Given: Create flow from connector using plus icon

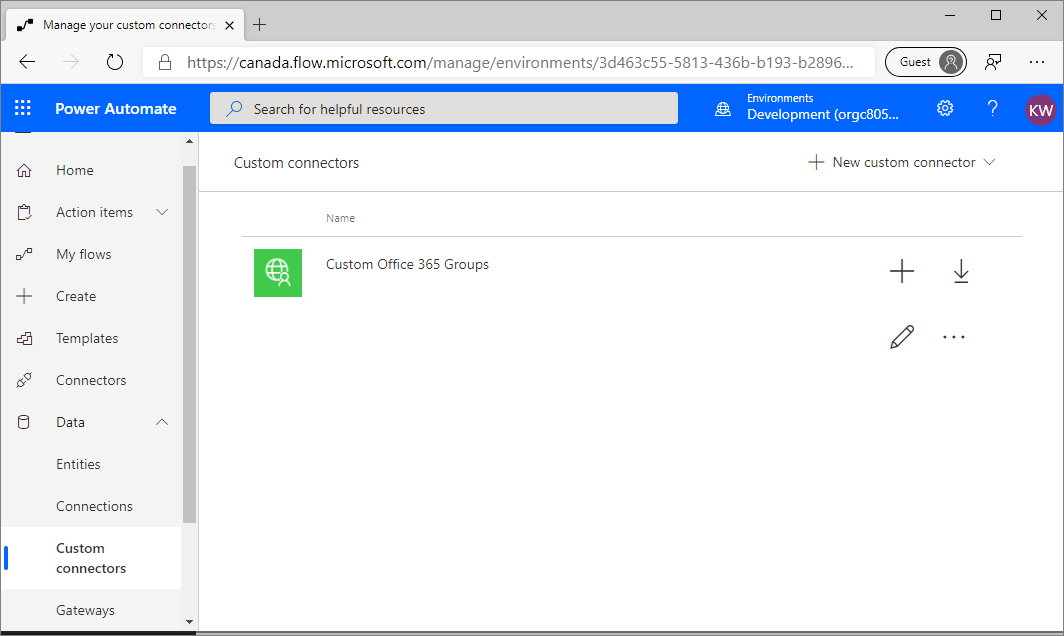Looking at the screenshot, I should (x=901, y=271).
